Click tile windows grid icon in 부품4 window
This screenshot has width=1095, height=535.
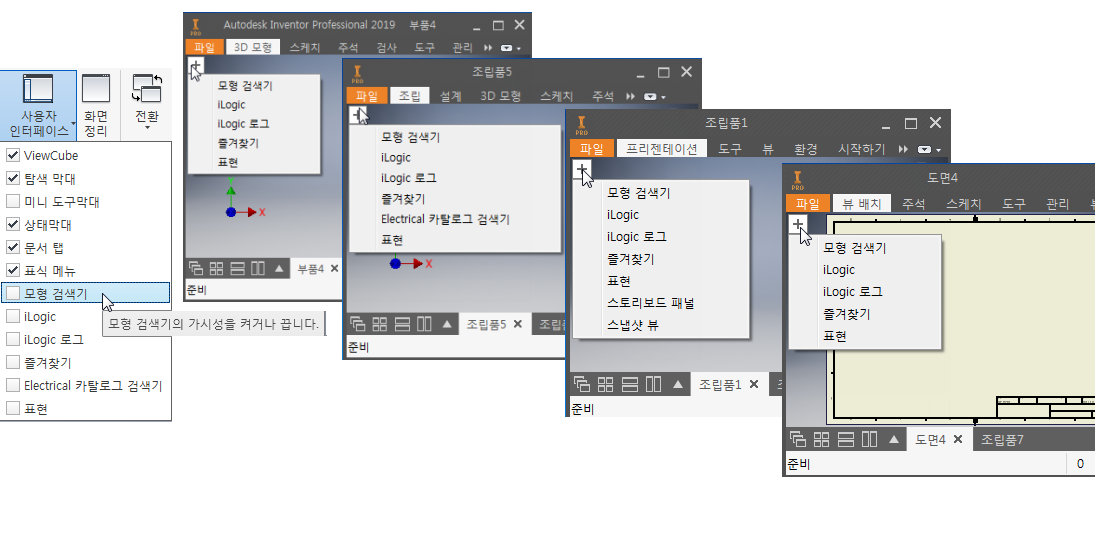pos(216,268)
